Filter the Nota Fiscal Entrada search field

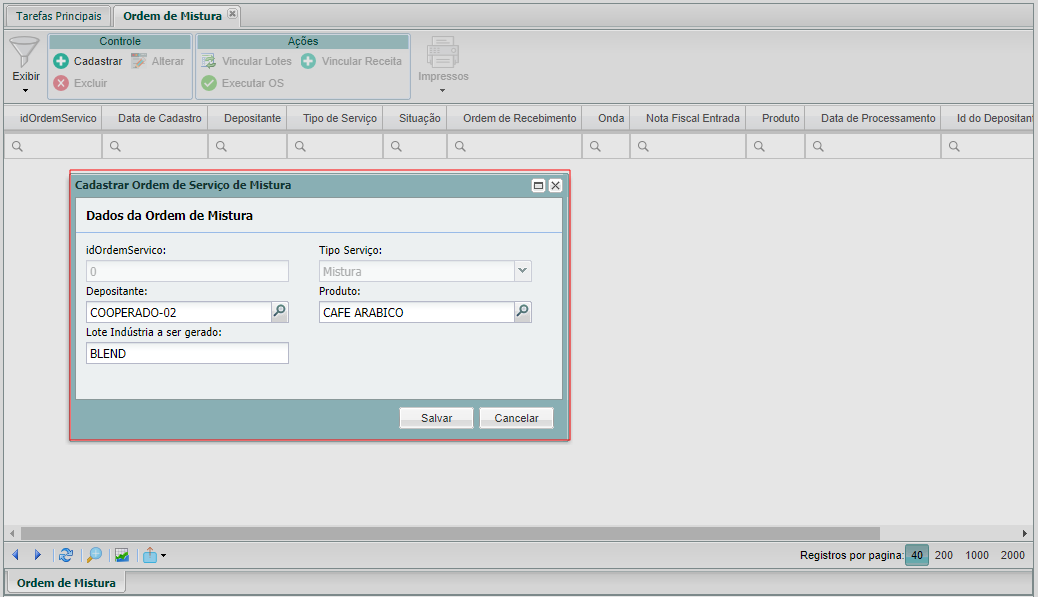coord(688,146)
